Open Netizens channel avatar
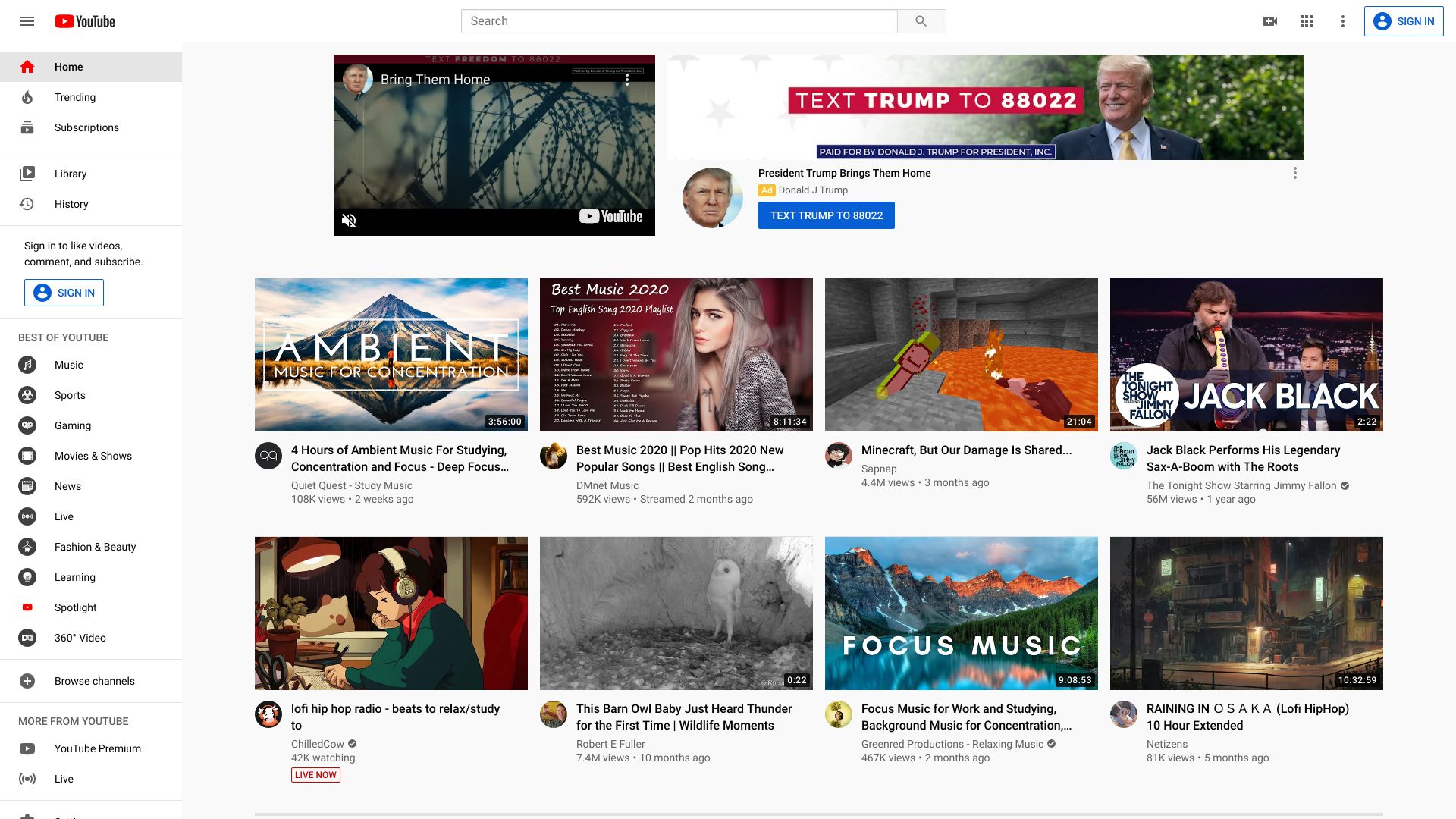Viewport: 1456px width, 819px height. click(x=1124, y=714)
